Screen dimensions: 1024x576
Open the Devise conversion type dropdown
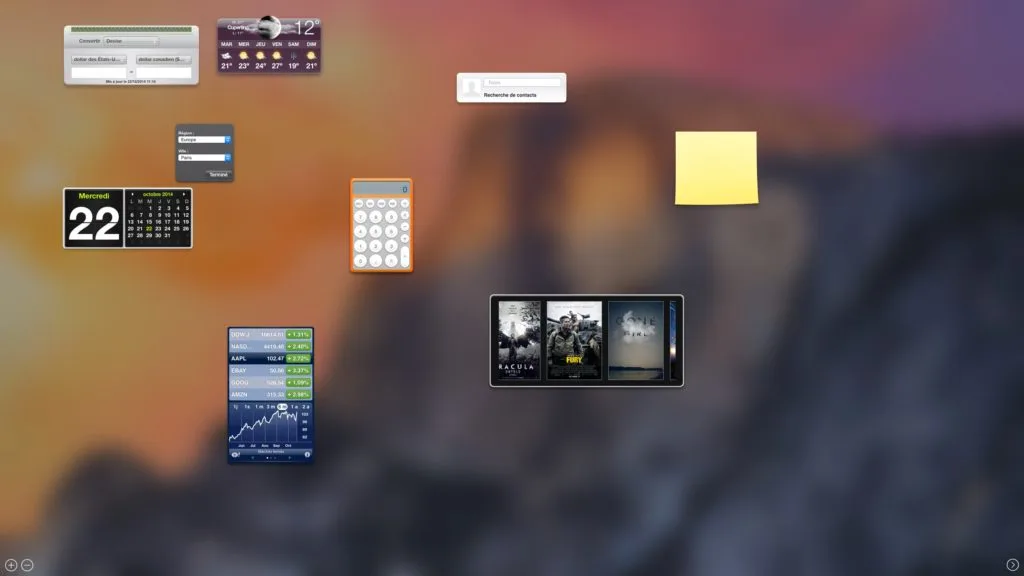coord(131,41)
